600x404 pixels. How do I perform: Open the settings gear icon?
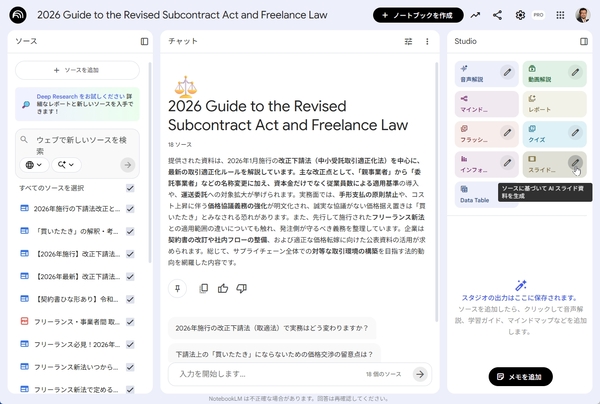tap(520, 15)
